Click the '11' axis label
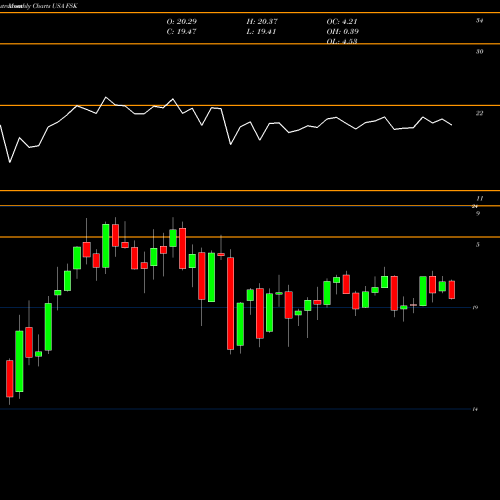Viewport: 500px width, 500px height. coord(479,199)
